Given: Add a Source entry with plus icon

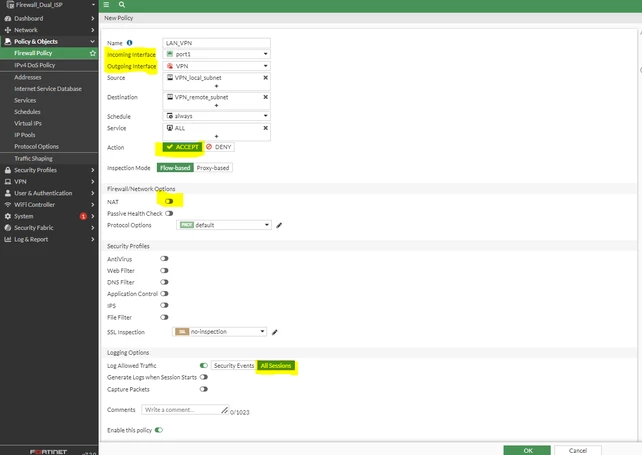Looking at the screenshot, I should tap(217, 86).
